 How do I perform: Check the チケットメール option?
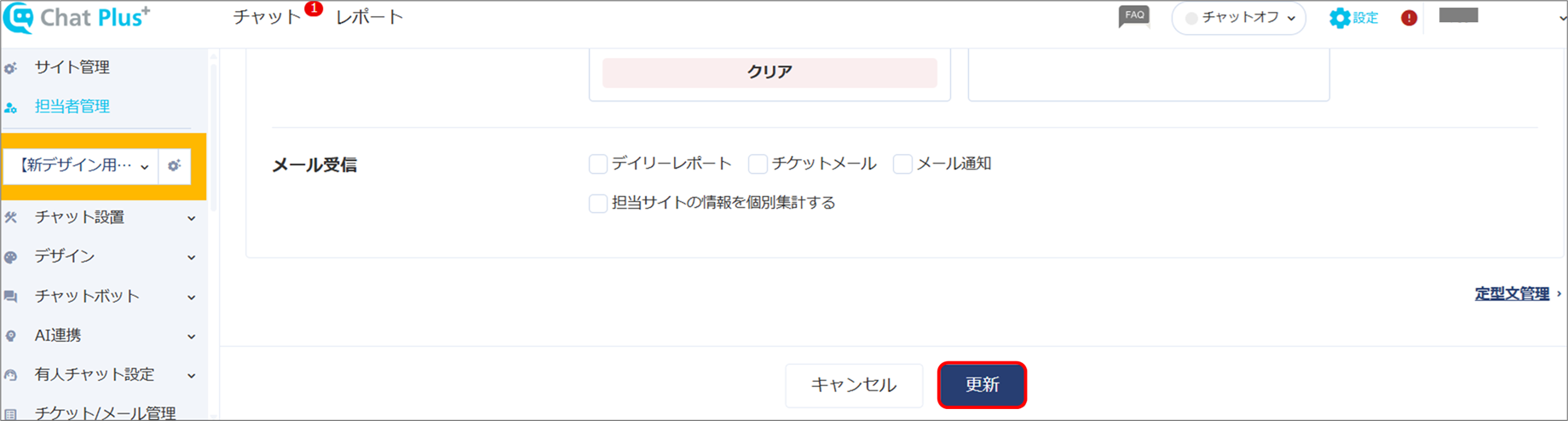coord(758,164)
